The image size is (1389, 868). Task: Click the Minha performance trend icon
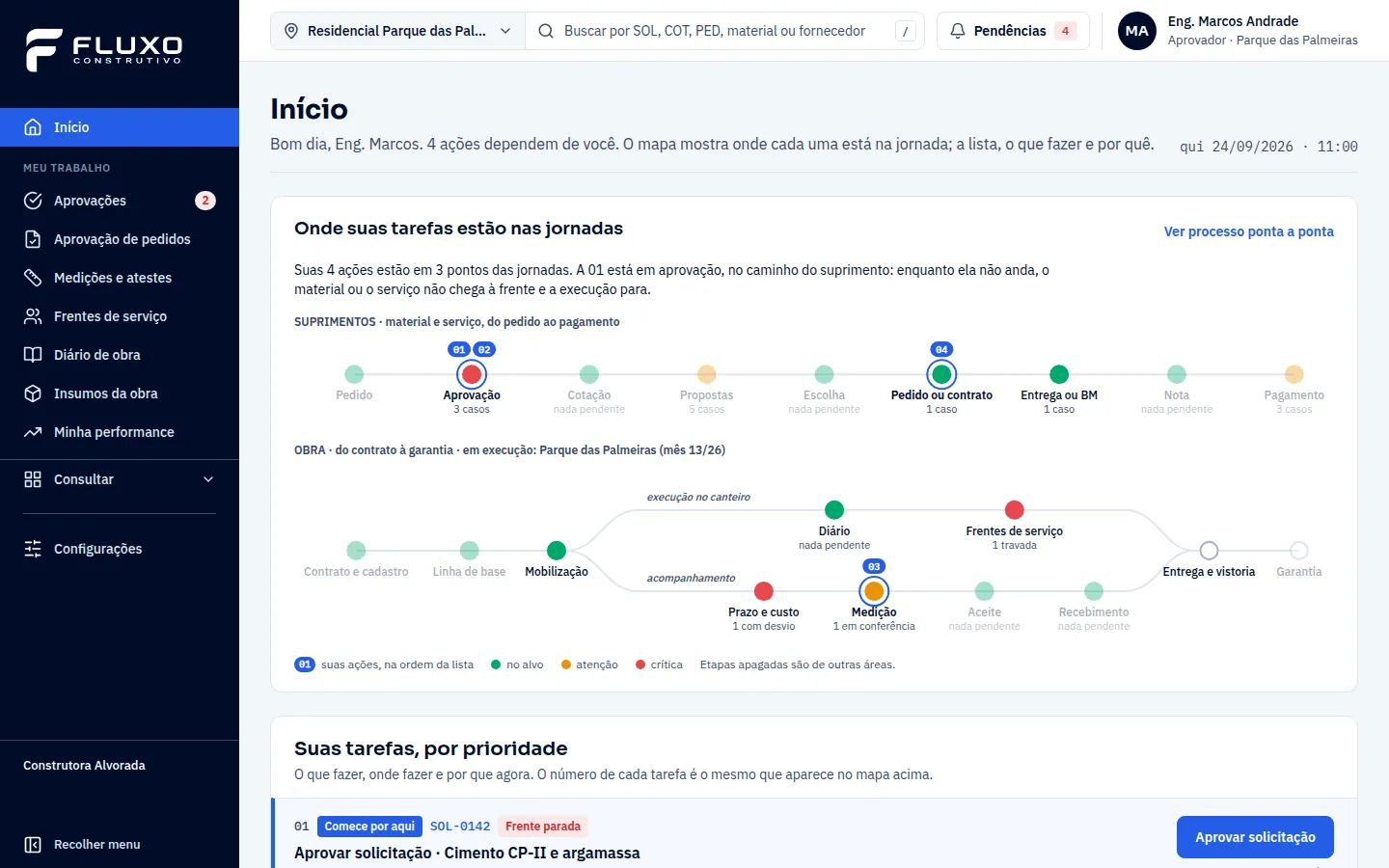[x=33, y=432]
